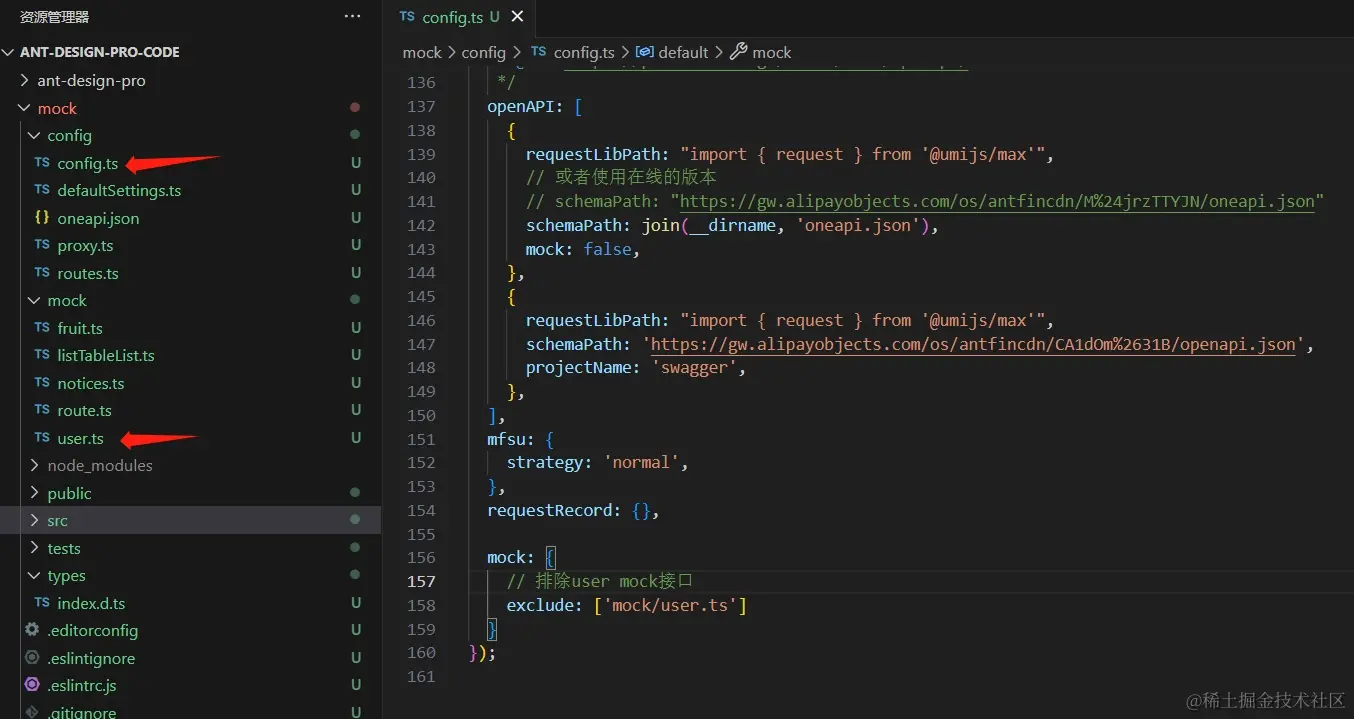1354x719 pixels.
Task: Click the JSON braces icon beside oneapi.json
Action: tap(41, 217)
